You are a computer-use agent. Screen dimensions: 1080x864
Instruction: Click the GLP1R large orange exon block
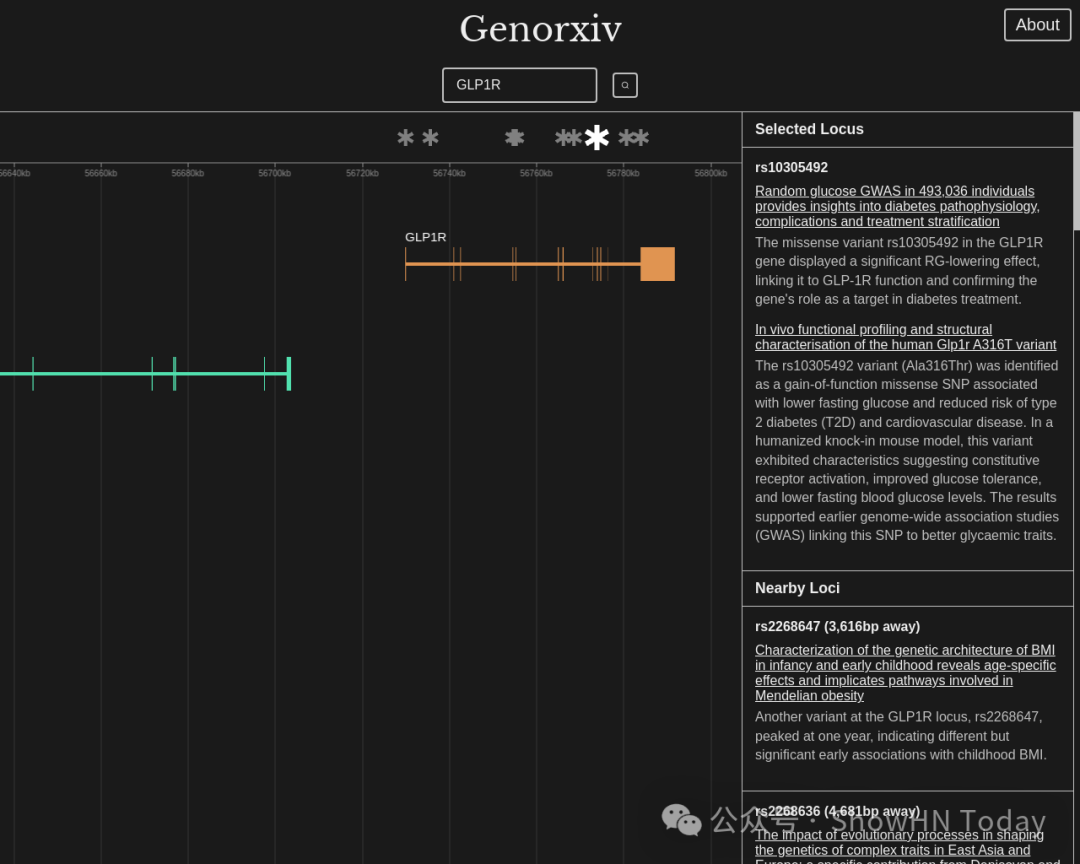(x=658, y=264)
